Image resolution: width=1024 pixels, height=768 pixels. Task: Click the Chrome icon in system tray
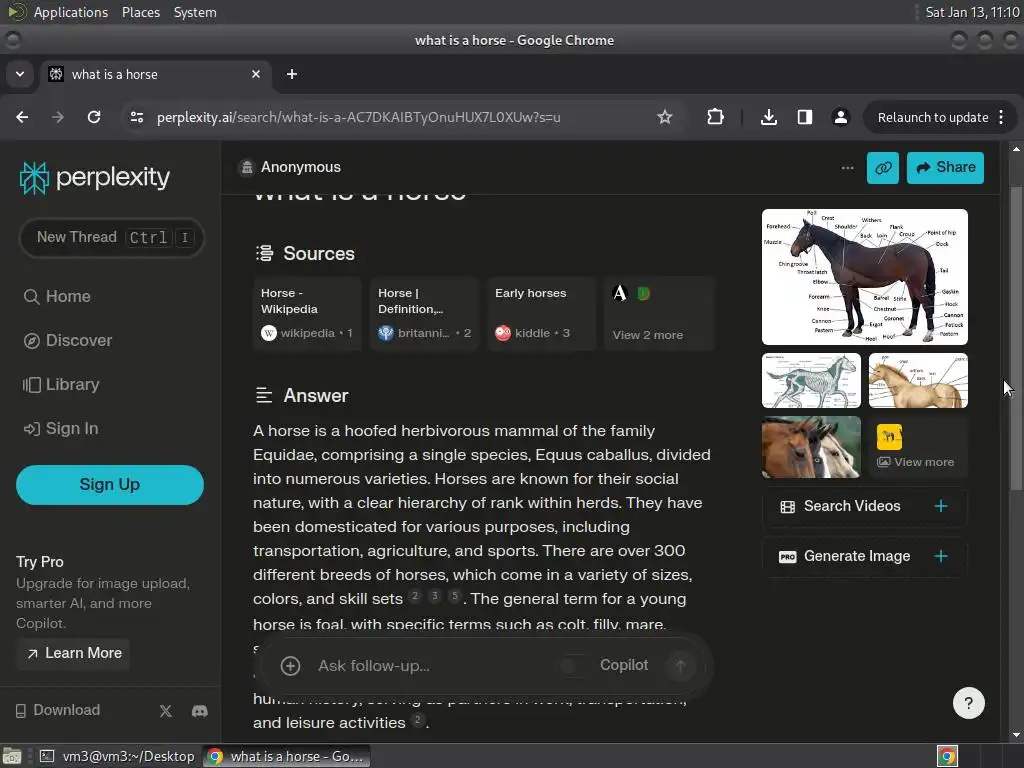947,756
